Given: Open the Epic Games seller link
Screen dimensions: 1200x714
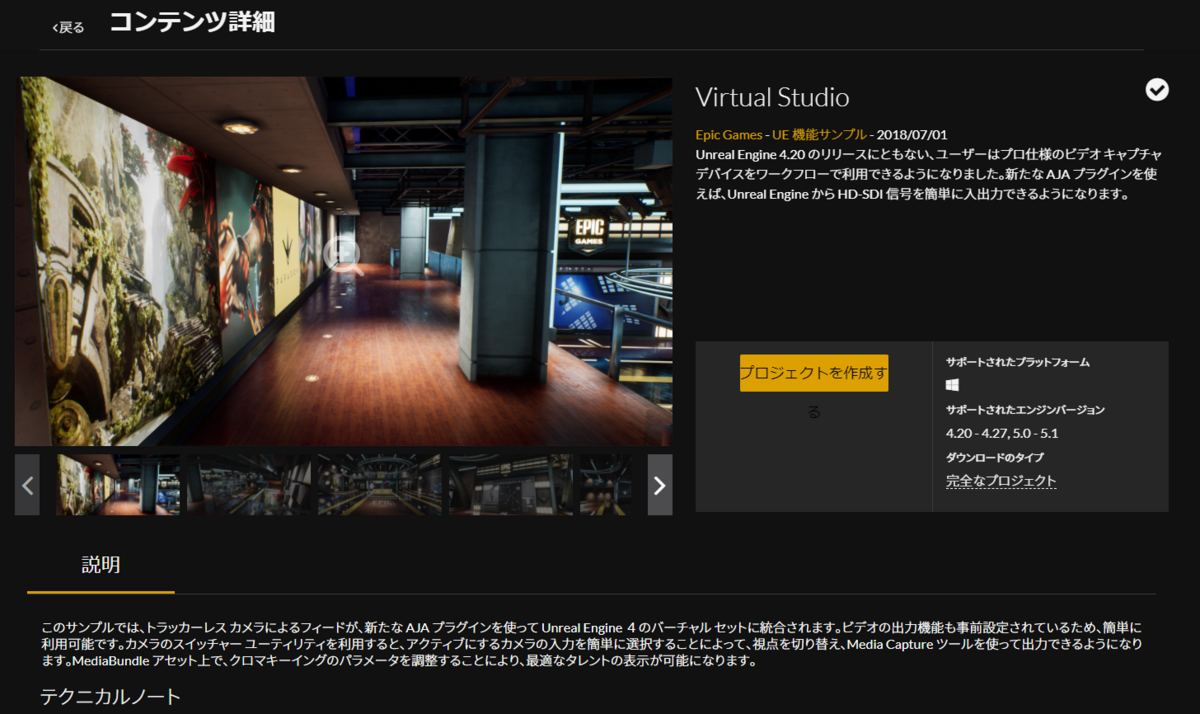Looking at the screenshot, I should pos(729,134).
